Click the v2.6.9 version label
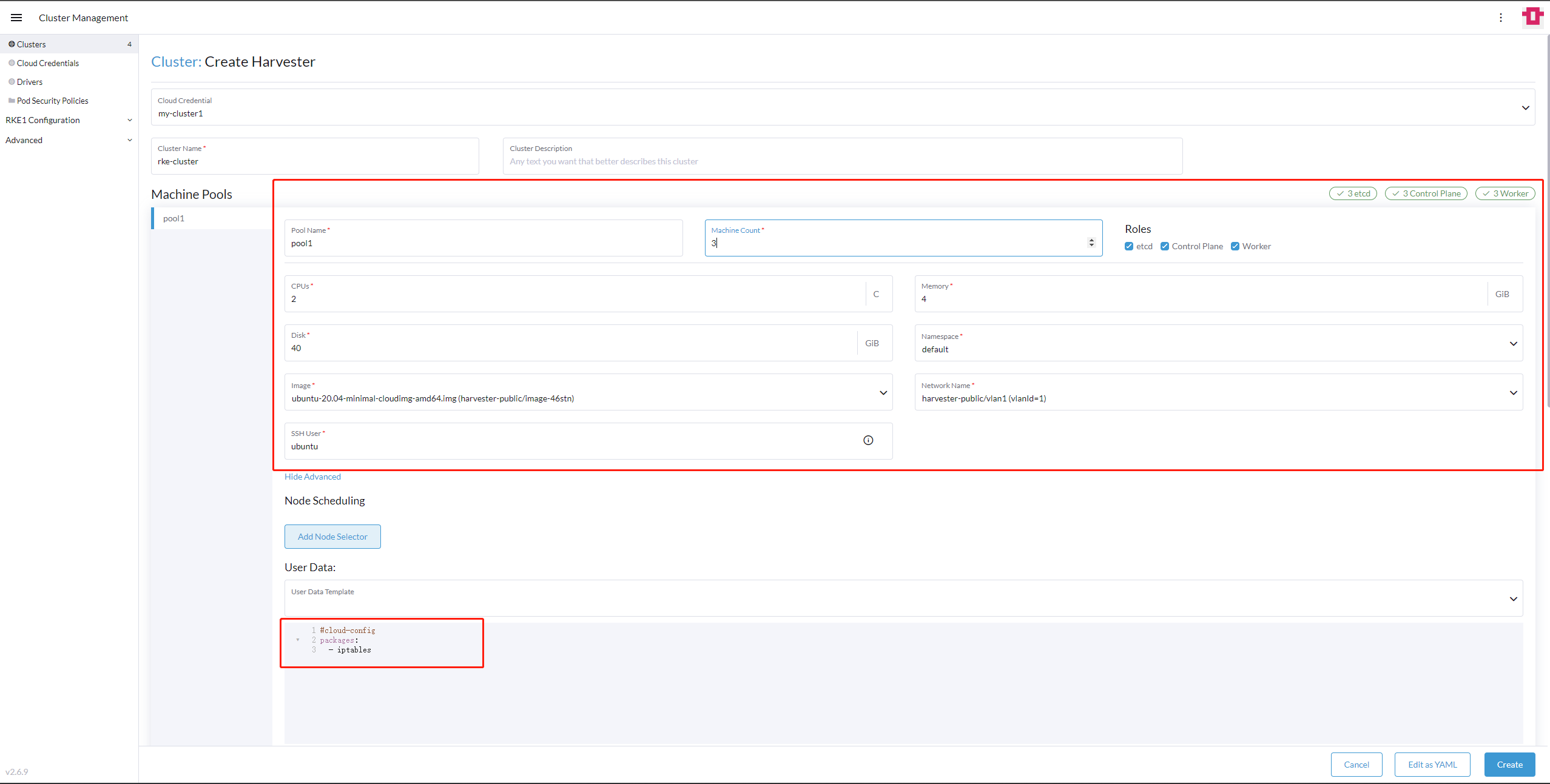Screen dimensions: 1550x784 click(17, 772)
